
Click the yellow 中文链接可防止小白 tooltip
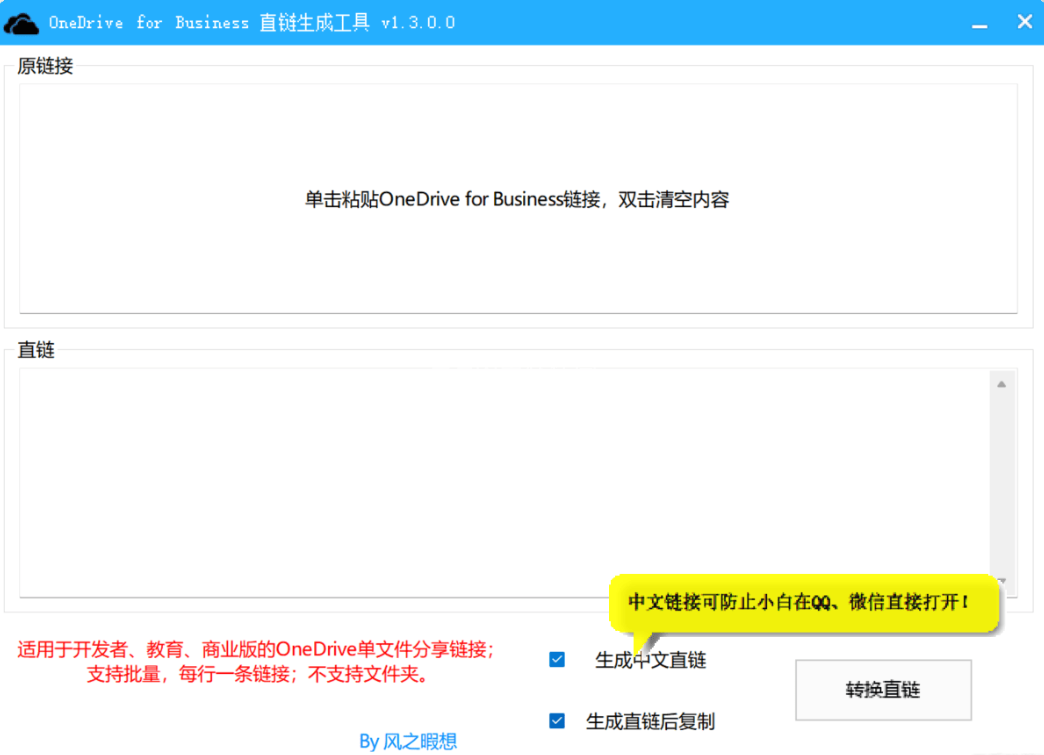pyautogui.click(x=804, y=603)
